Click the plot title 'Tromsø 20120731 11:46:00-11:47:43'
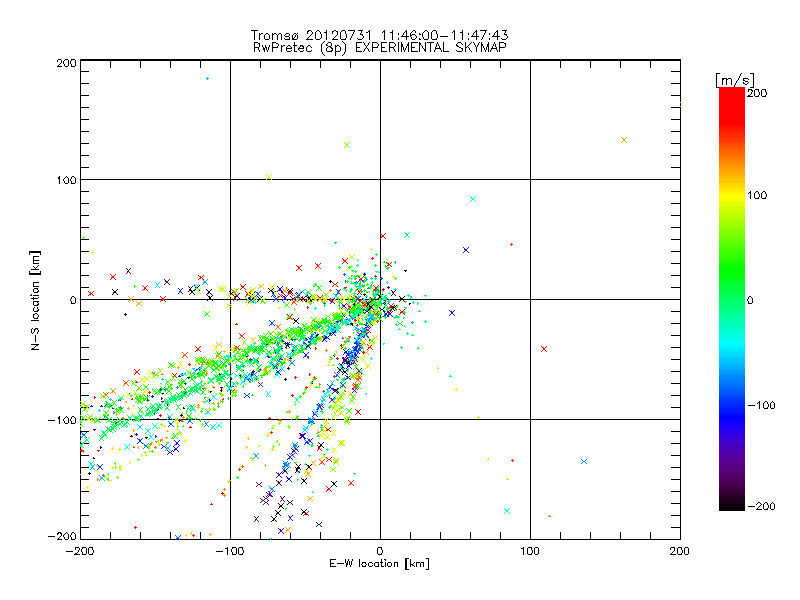The height and width of the screenshot is (600, 800). click(379, 35)
